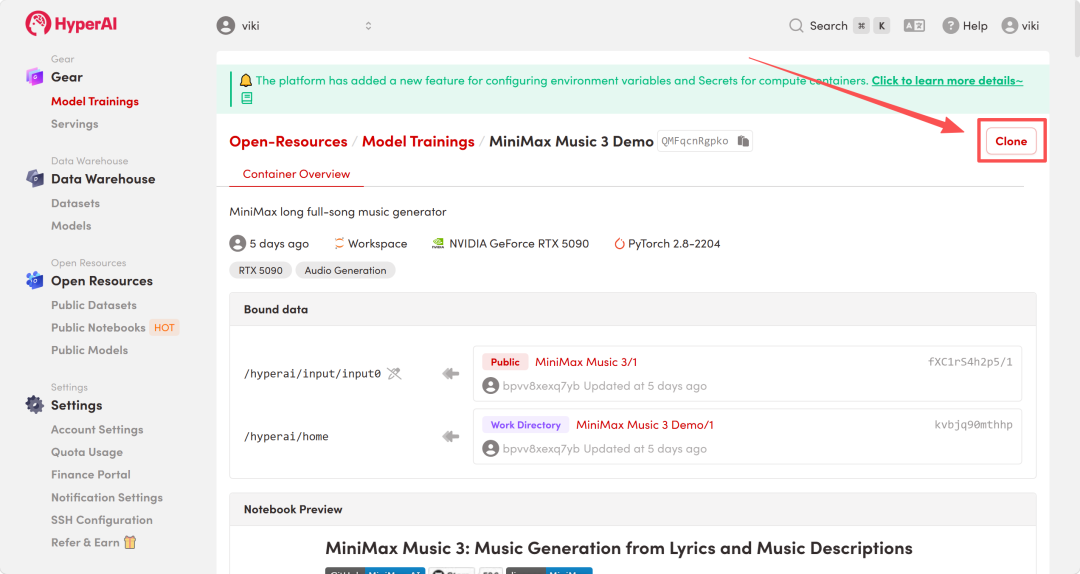Open Model Trainings in the sidebar
The height and width of the screenshot is (574, 1080).
(x=95, y=101)
